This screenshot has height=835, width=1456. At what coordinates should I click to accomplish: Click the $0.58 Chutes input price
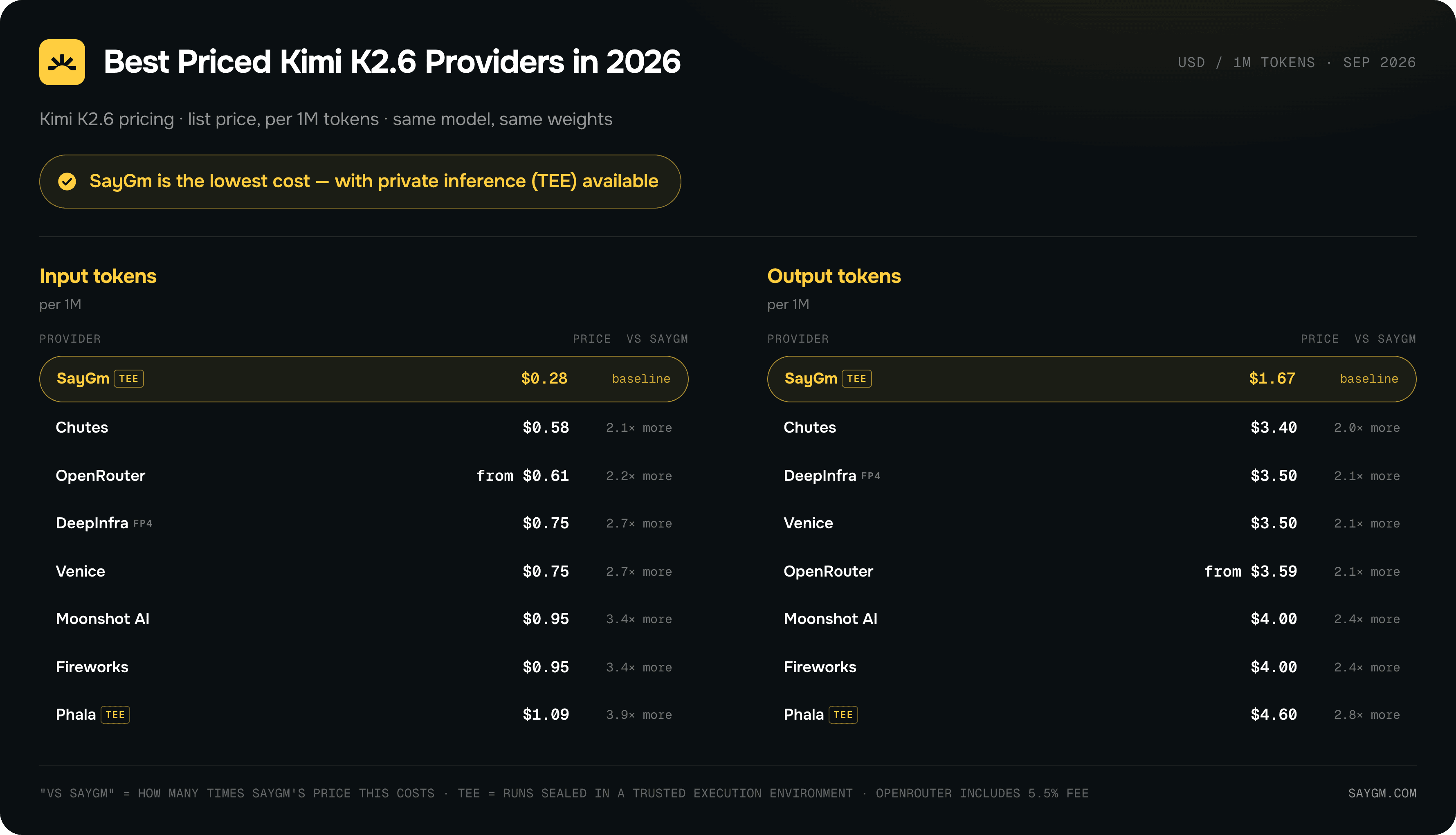coord(546,428)
